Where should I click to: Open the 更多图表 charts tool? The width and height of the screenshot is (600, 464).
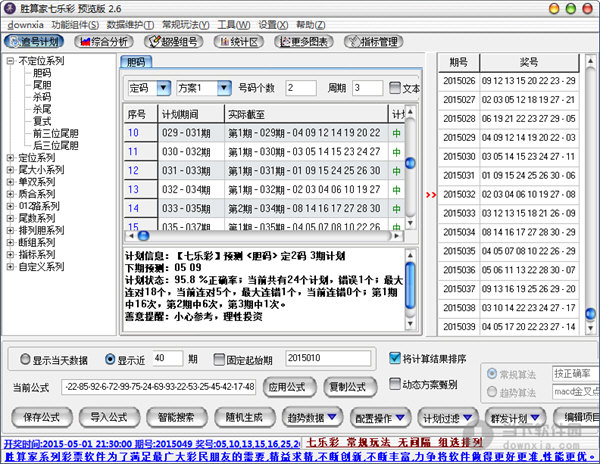[x=304, y=42]
